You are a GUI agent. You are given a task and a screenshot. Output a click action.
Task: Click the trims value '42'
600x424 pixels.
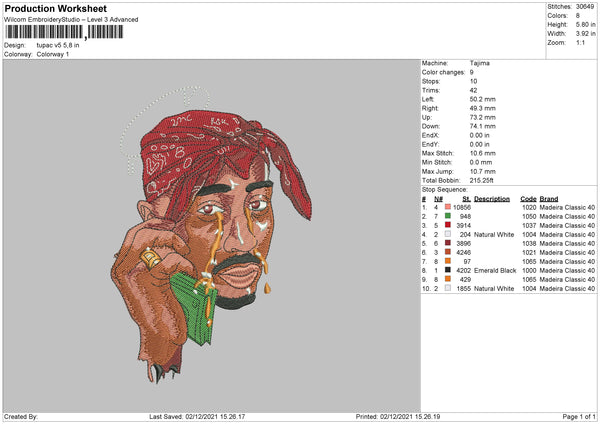pos(473,90)
